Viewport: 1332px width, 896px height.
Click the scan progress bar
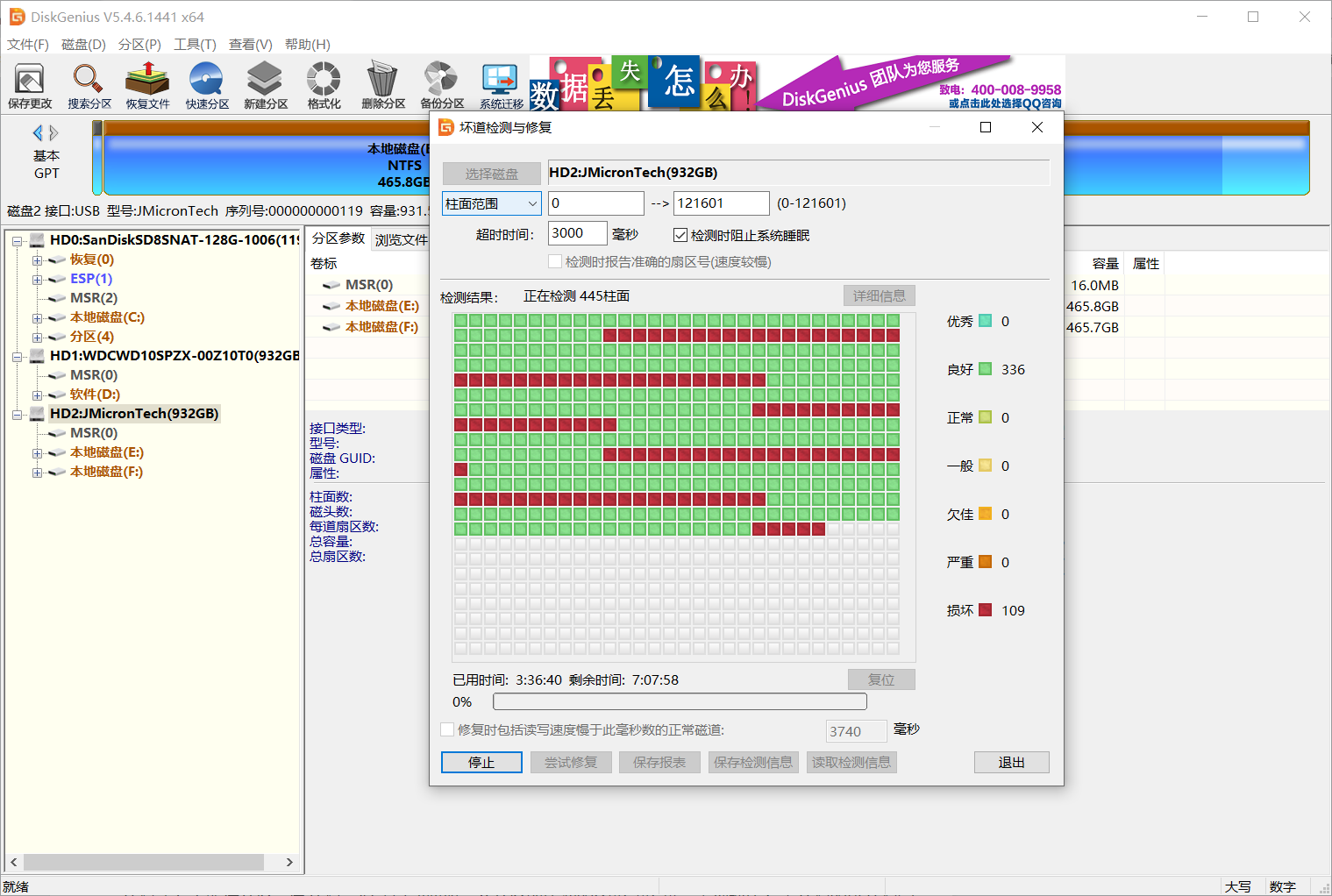pyautogui.click(x=680, y=701)
